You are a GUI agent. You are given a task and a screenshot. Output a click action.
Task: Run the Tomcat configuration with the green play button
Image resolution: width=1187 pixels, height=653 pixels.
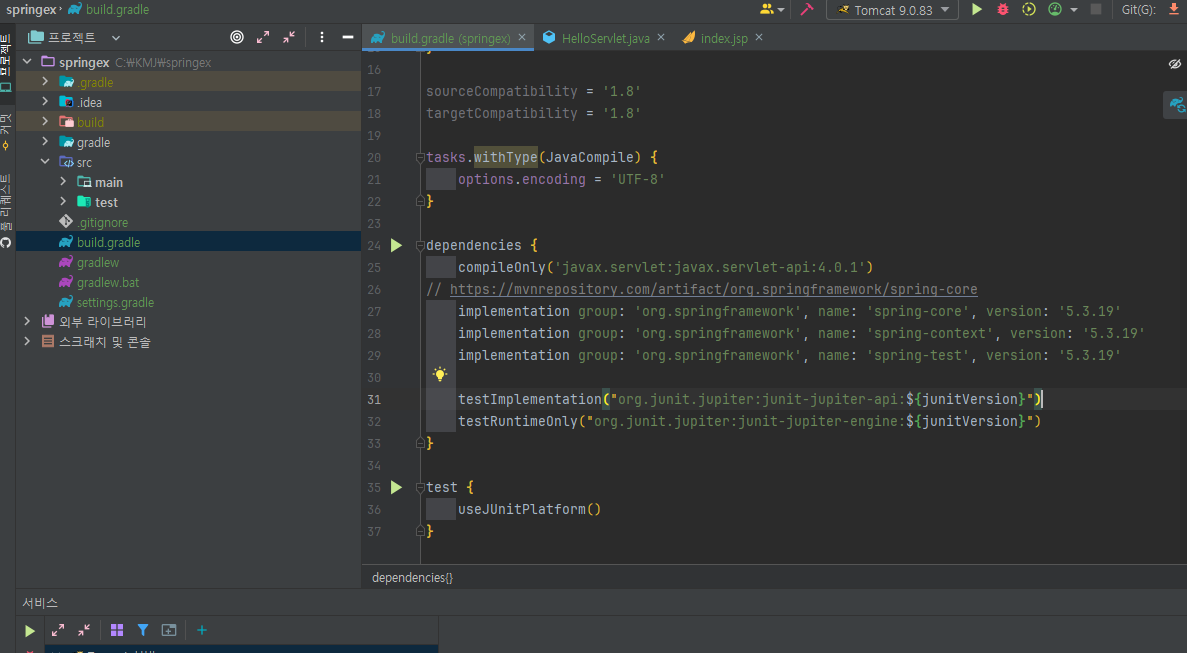977,9
